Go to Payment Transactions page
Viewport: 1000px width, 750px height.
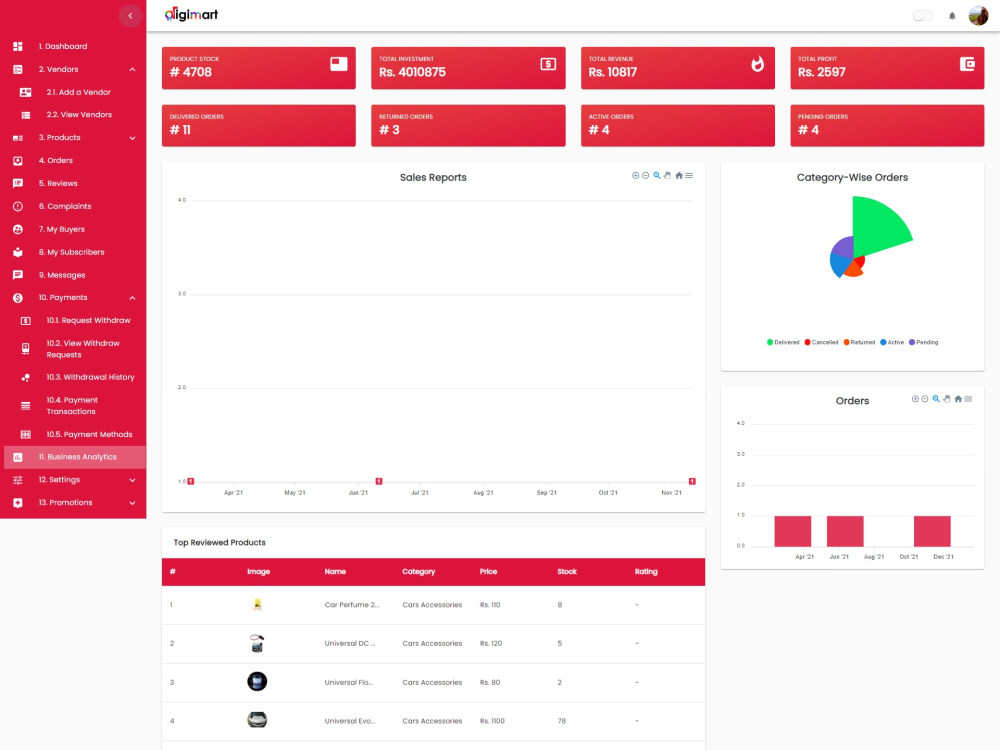(x=73, y=406)
